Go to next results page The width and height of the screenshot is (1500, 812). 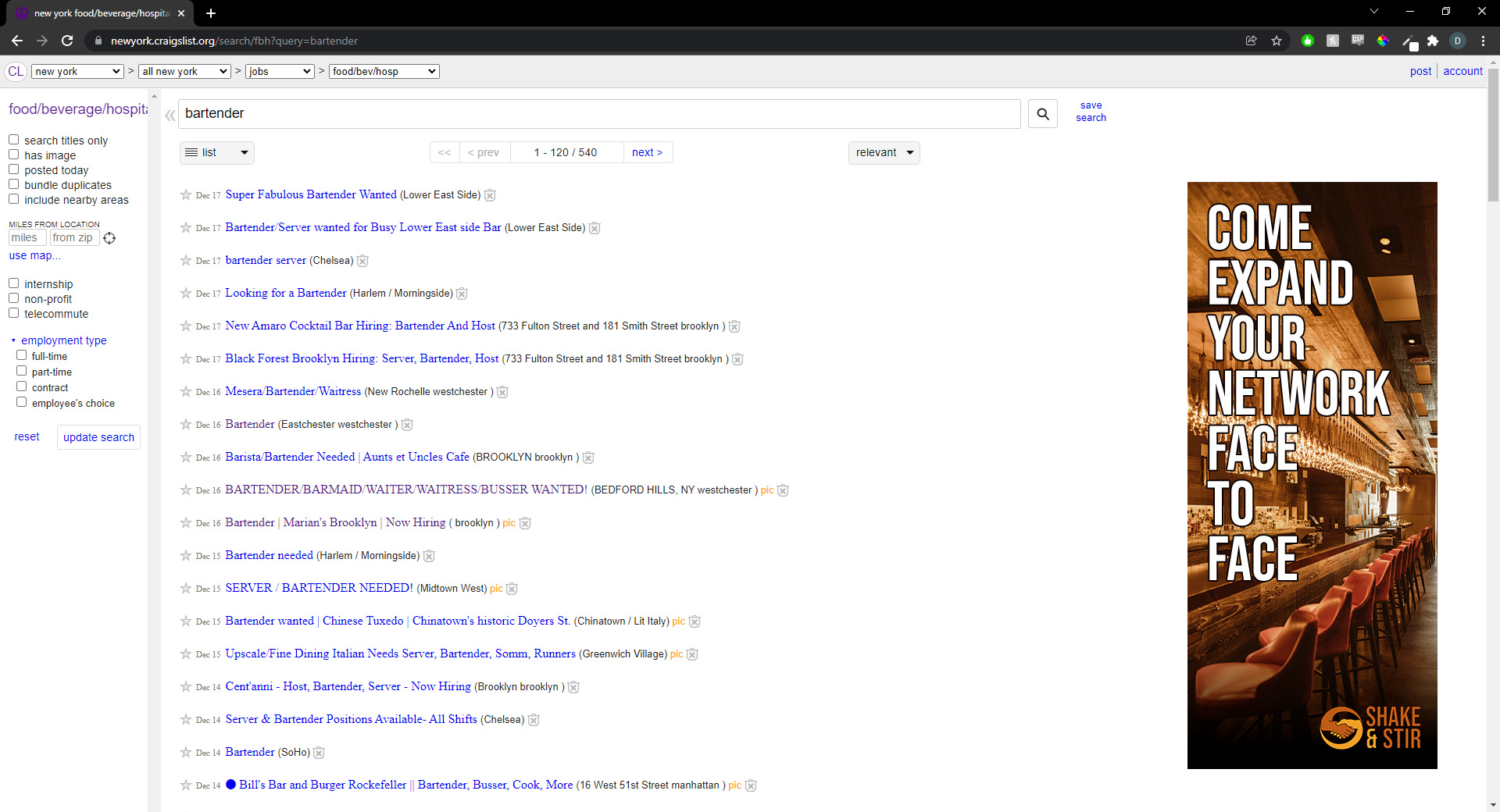(x=647, y=152)
